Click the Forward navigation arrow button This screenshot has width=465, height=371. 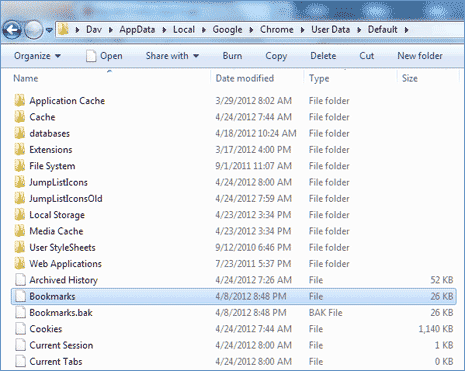(x=33, y=30)
